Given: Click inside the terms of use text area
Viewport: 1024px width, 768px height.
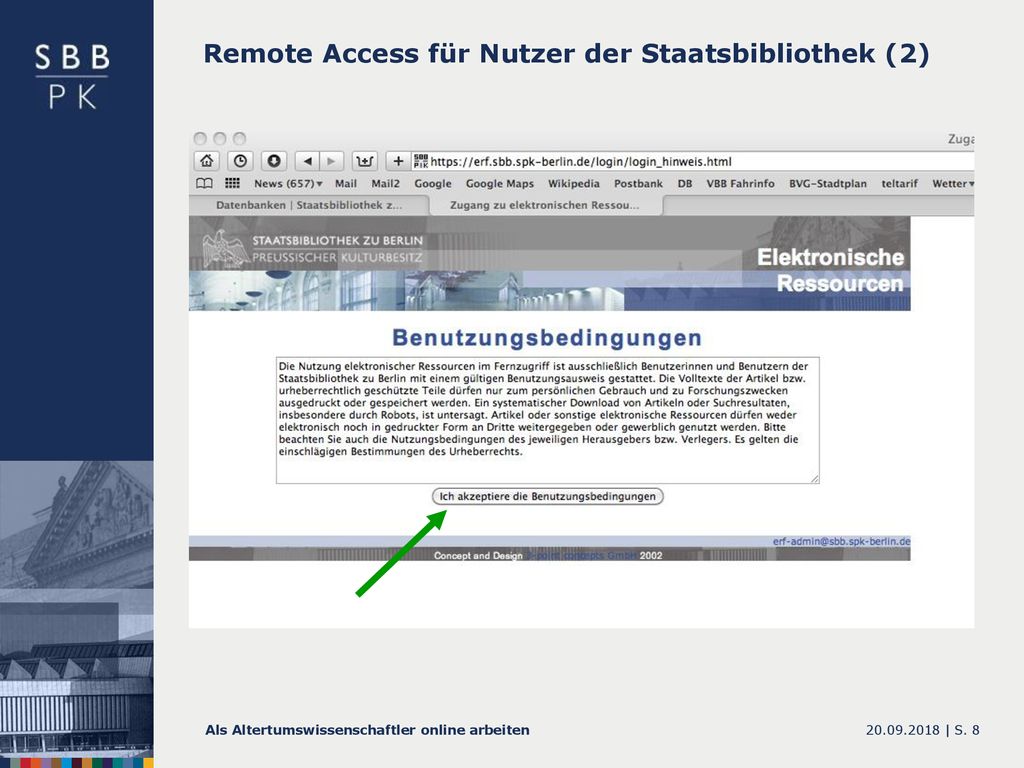Looking at the screenshot, I should [x=547, y=420].
